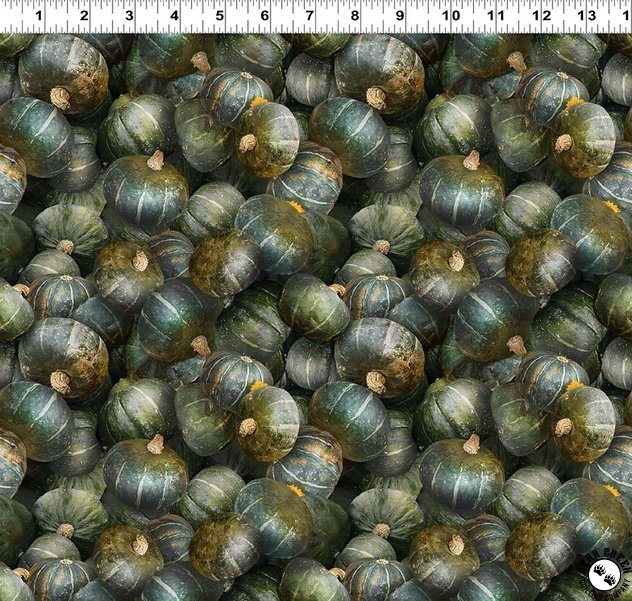Click the ruler's number 3 label
The image size is (632, 601).
[129, 15]
